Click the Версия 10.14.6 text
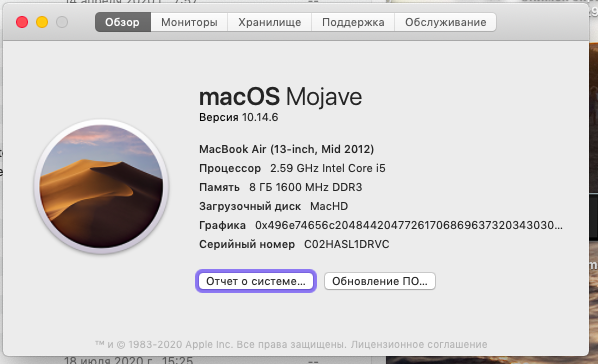This screenshot has height=364, width=598. [239, 117]
